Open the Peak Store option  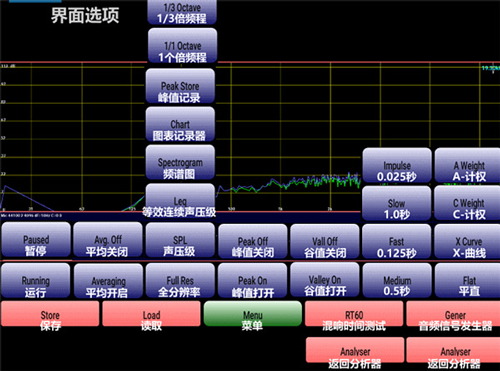pyautogui.click(x=180, y=86)
